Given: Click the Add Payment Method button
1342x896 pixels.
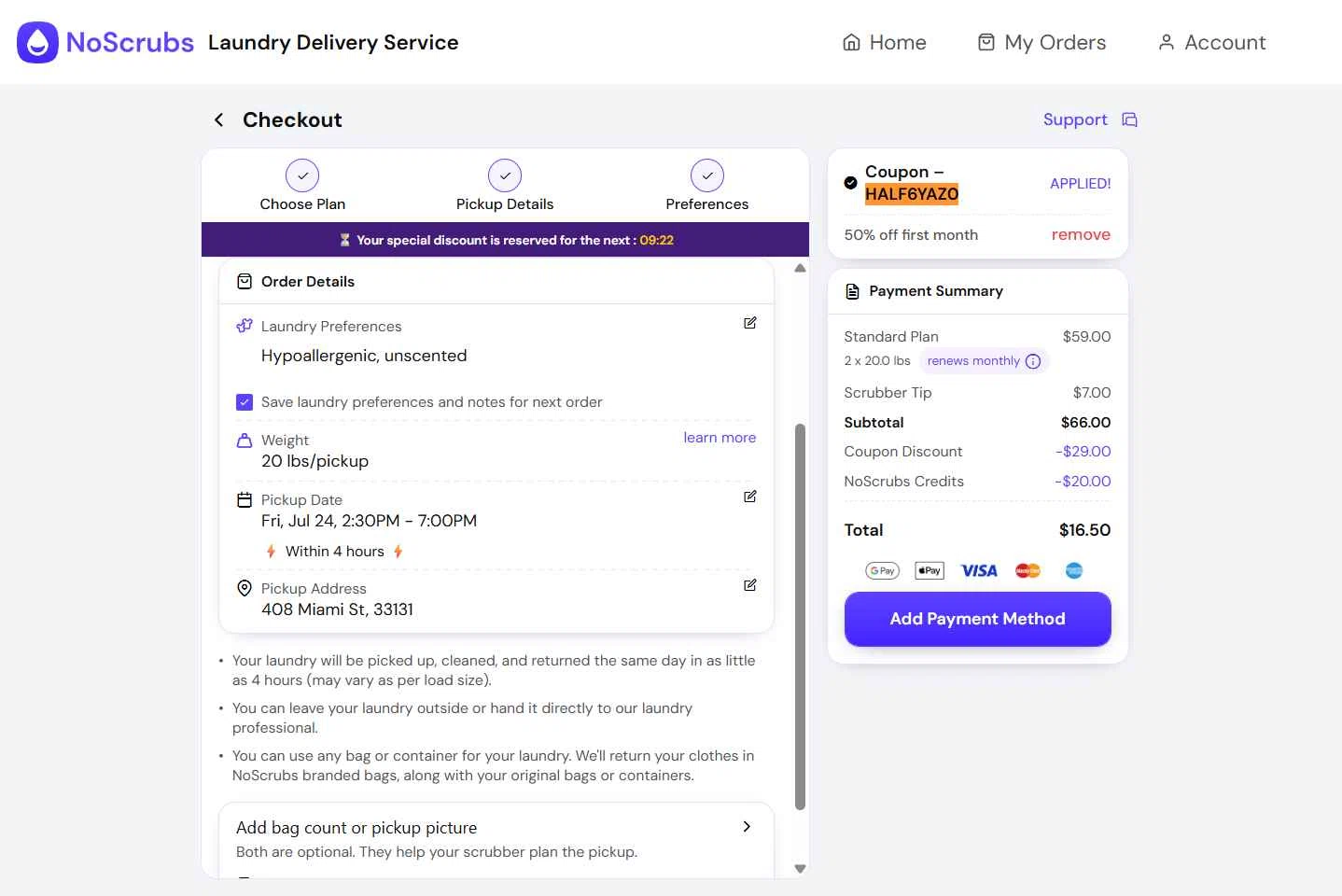Looking at the screenshot, I should point(977,619).
